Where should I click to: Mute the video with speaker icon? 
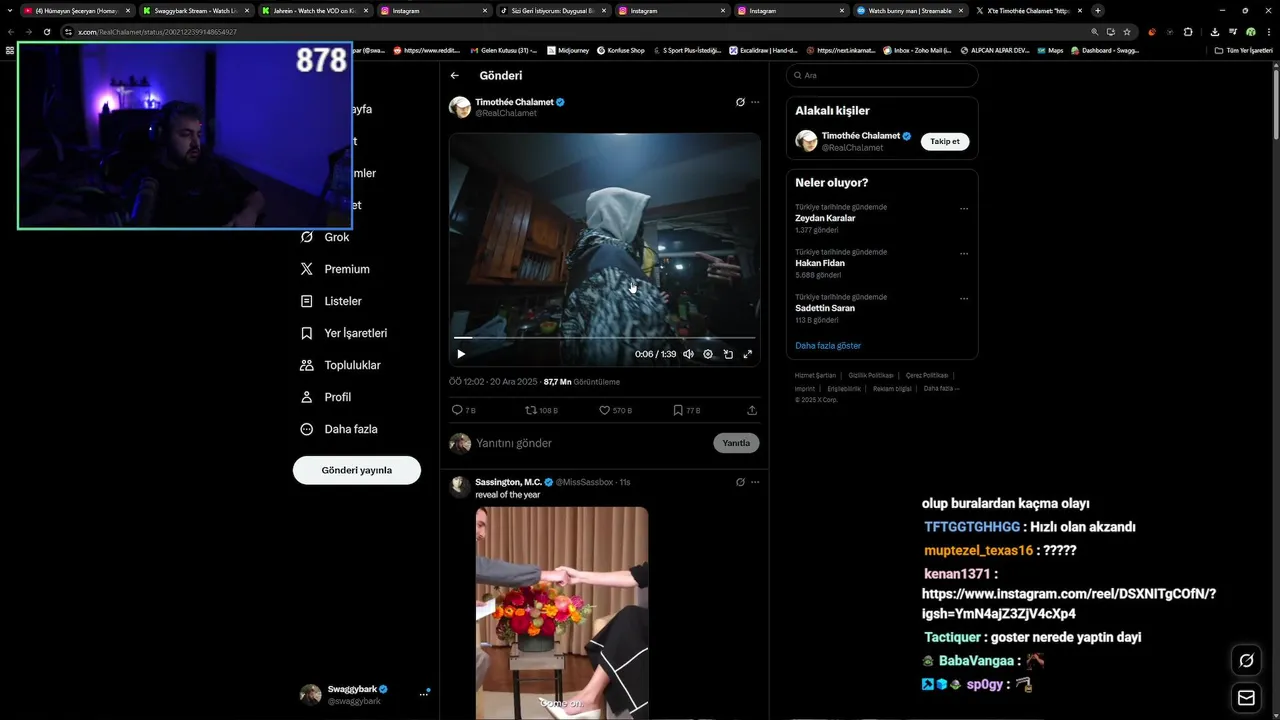point(688,354)
